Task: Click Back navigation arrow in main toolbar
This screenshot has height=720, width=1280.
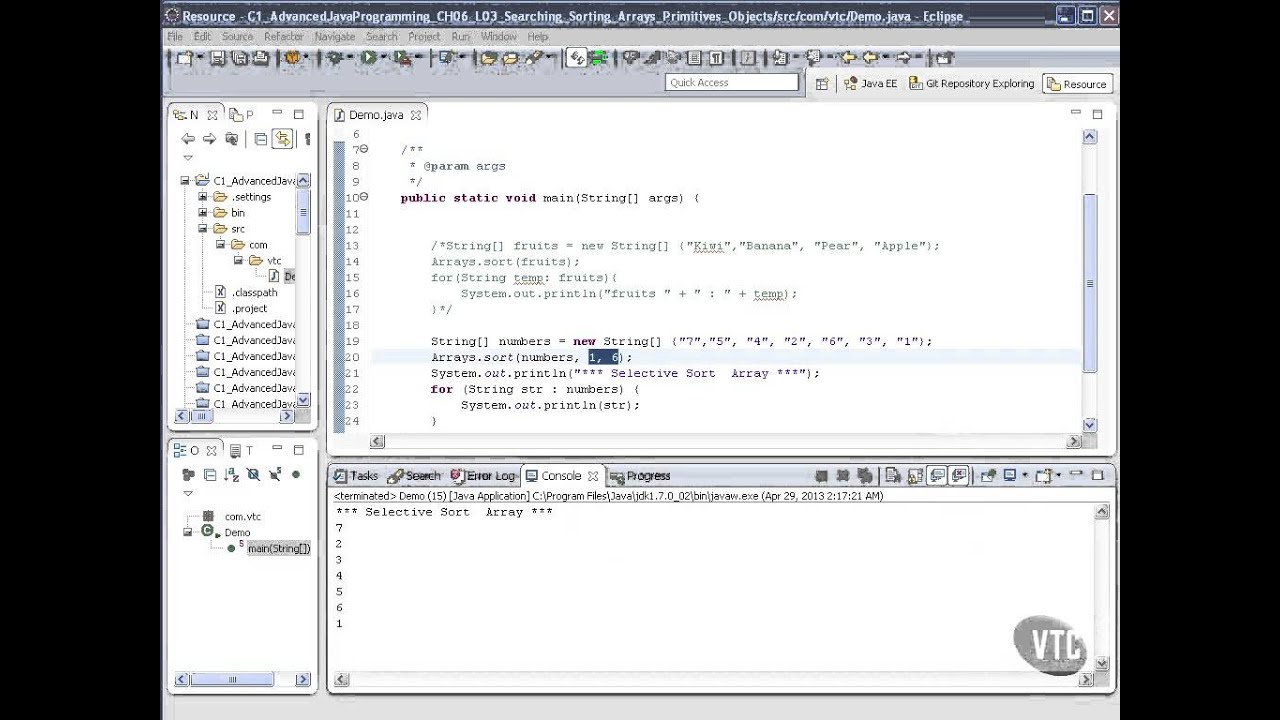Action: click(869, 58)
